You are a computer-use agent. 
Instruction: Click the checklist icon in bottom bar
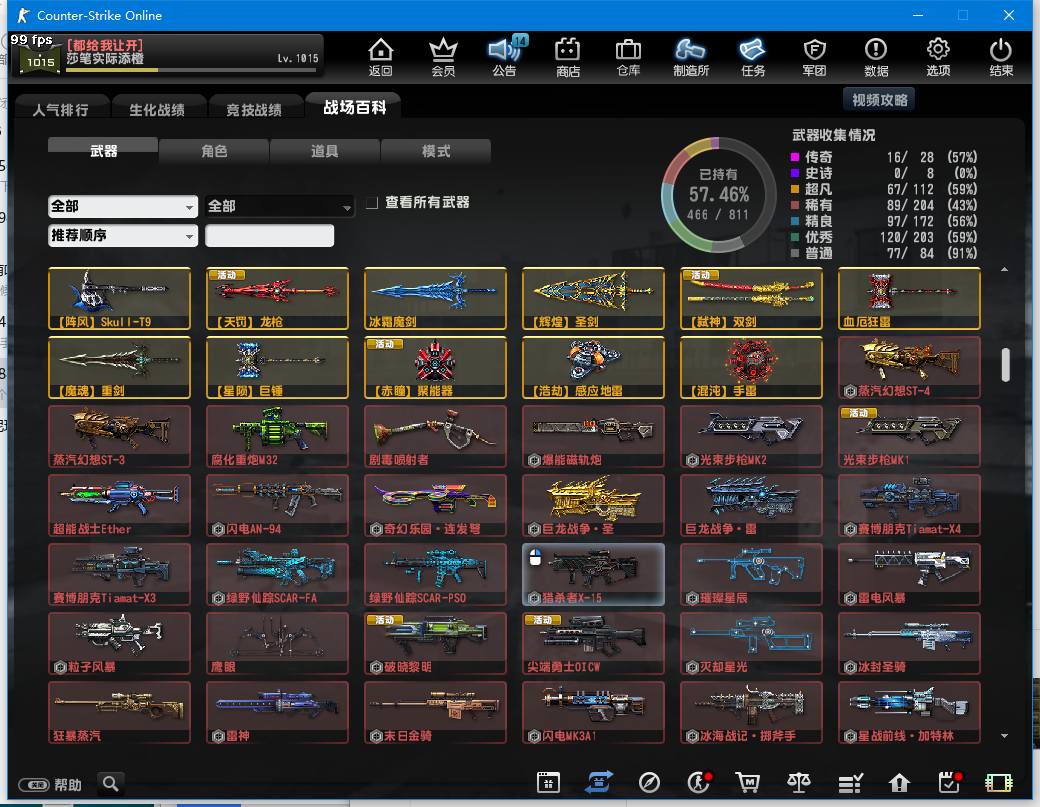click(850, 783)
